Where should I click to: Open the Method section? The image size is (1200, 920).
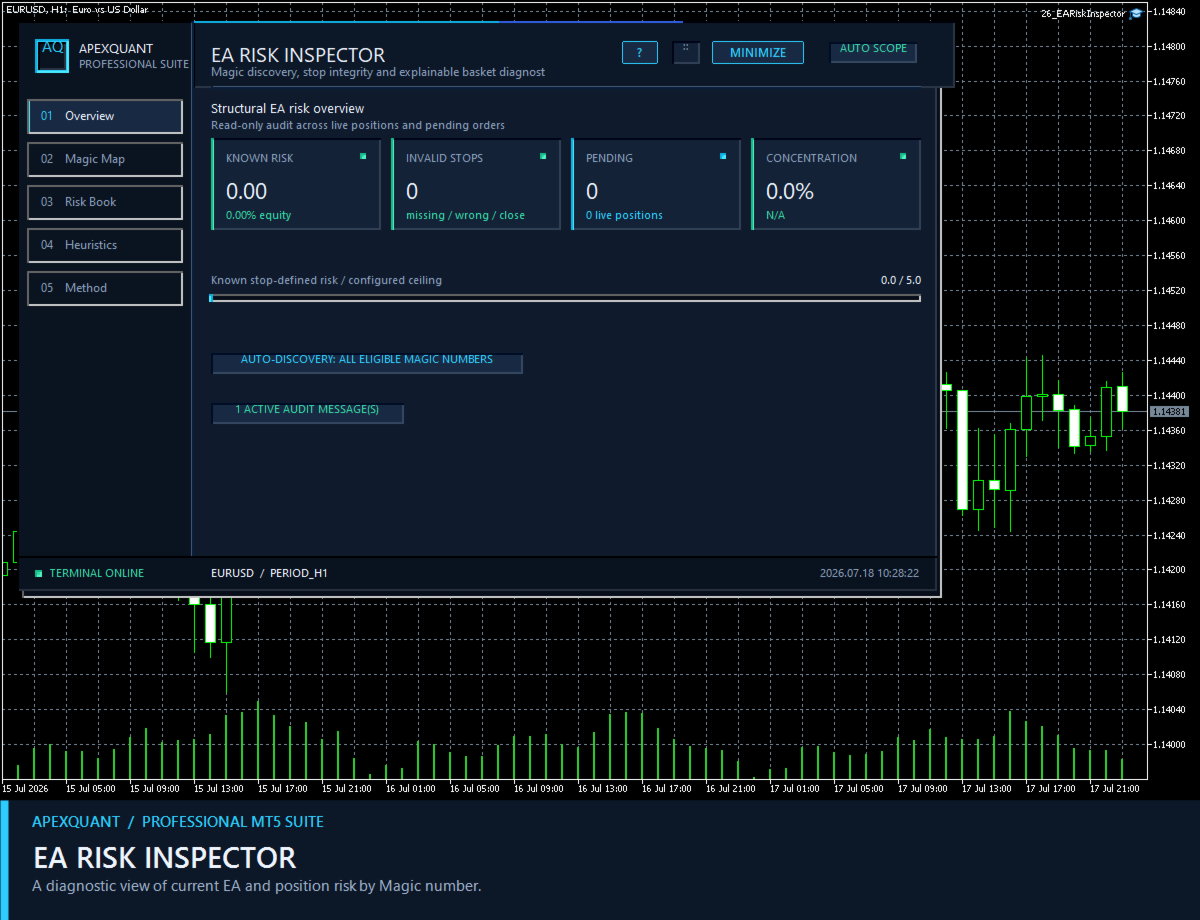(105, 288)
